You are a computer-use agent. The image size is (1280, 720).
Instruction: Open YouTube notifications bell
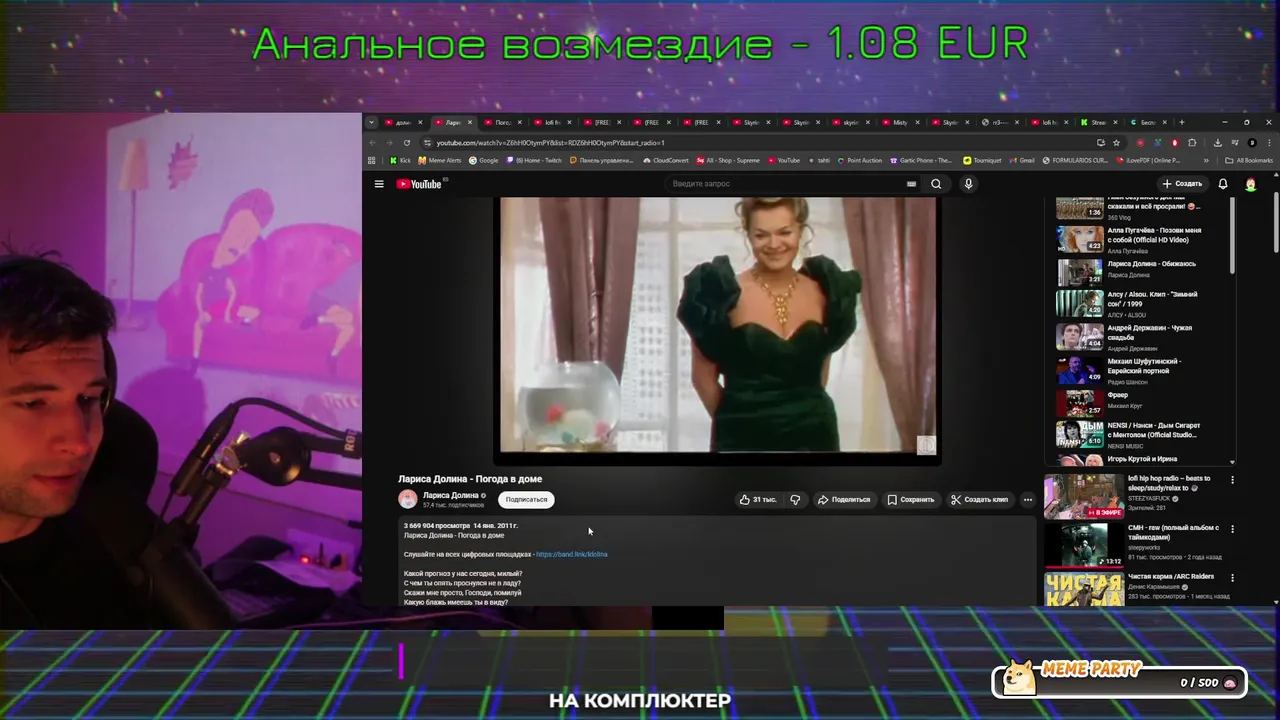(1223, 184)
